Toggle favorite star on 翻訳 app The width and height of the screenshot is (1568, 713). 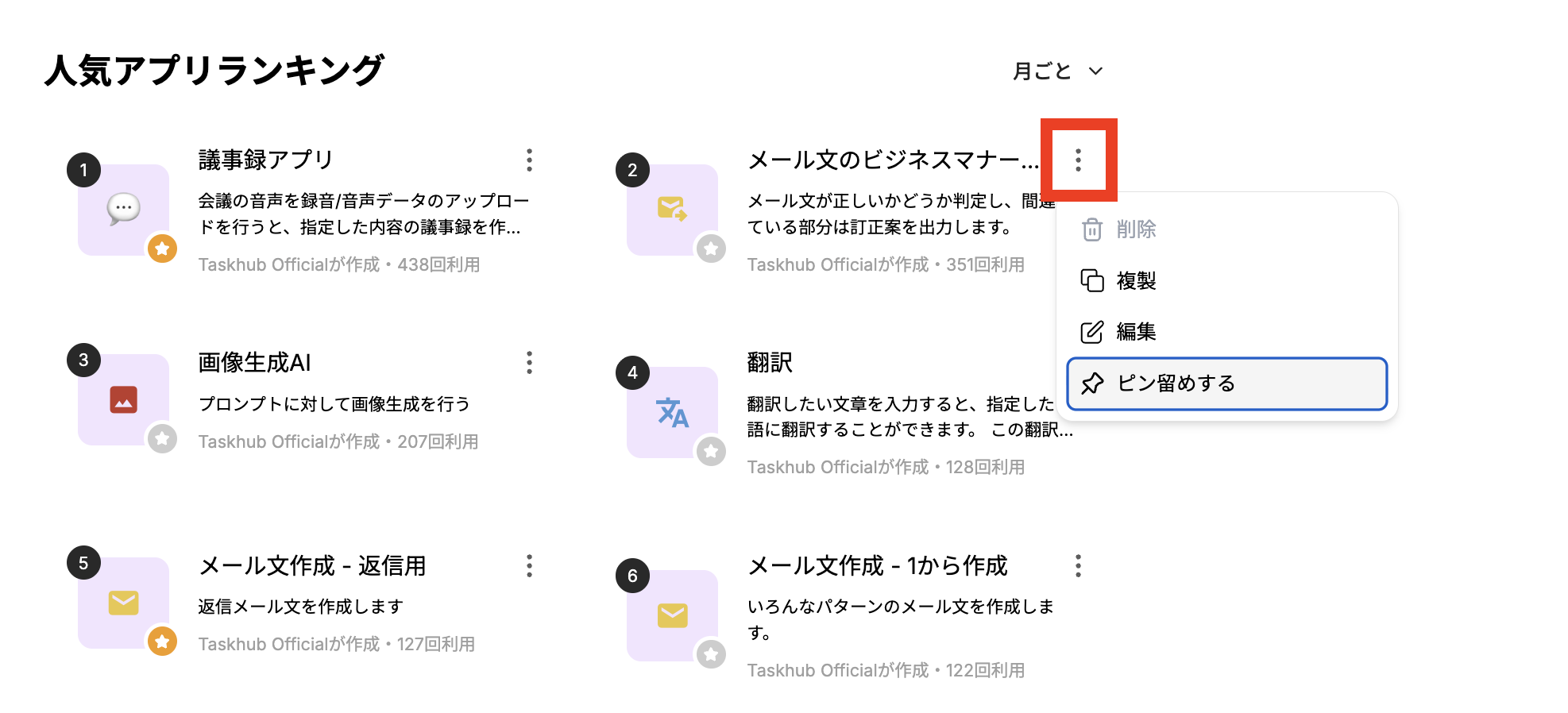click(x=711, y=452)
